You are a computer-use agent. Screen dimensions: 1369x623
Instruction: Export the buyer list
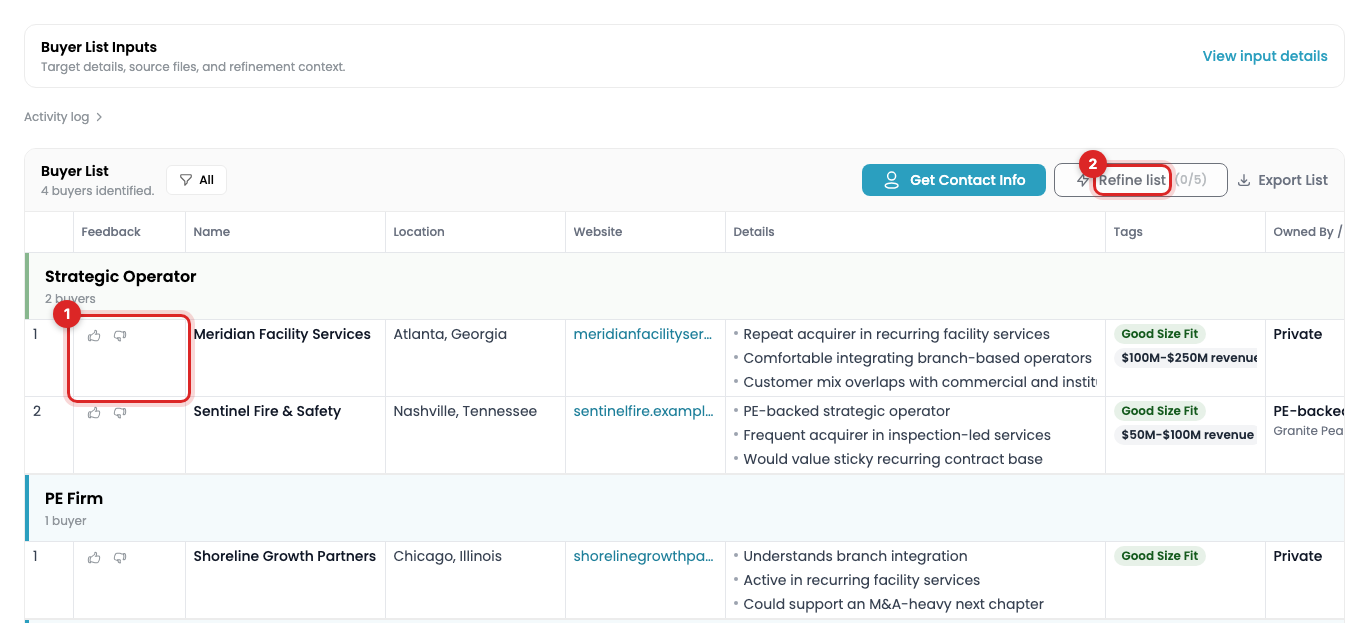pos(1283,180)
